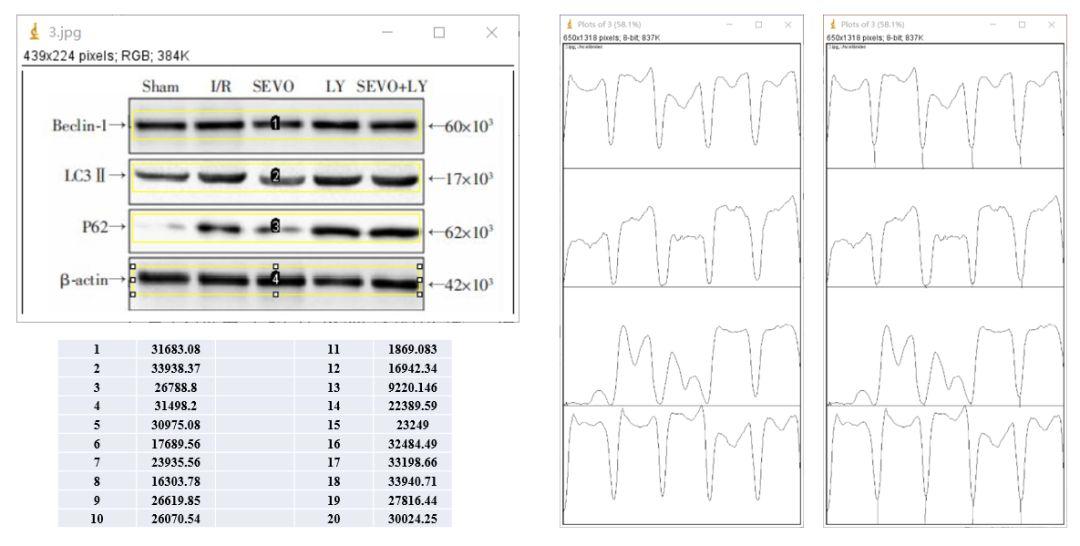Select table cell with value 26788.8

coord(176,387)
